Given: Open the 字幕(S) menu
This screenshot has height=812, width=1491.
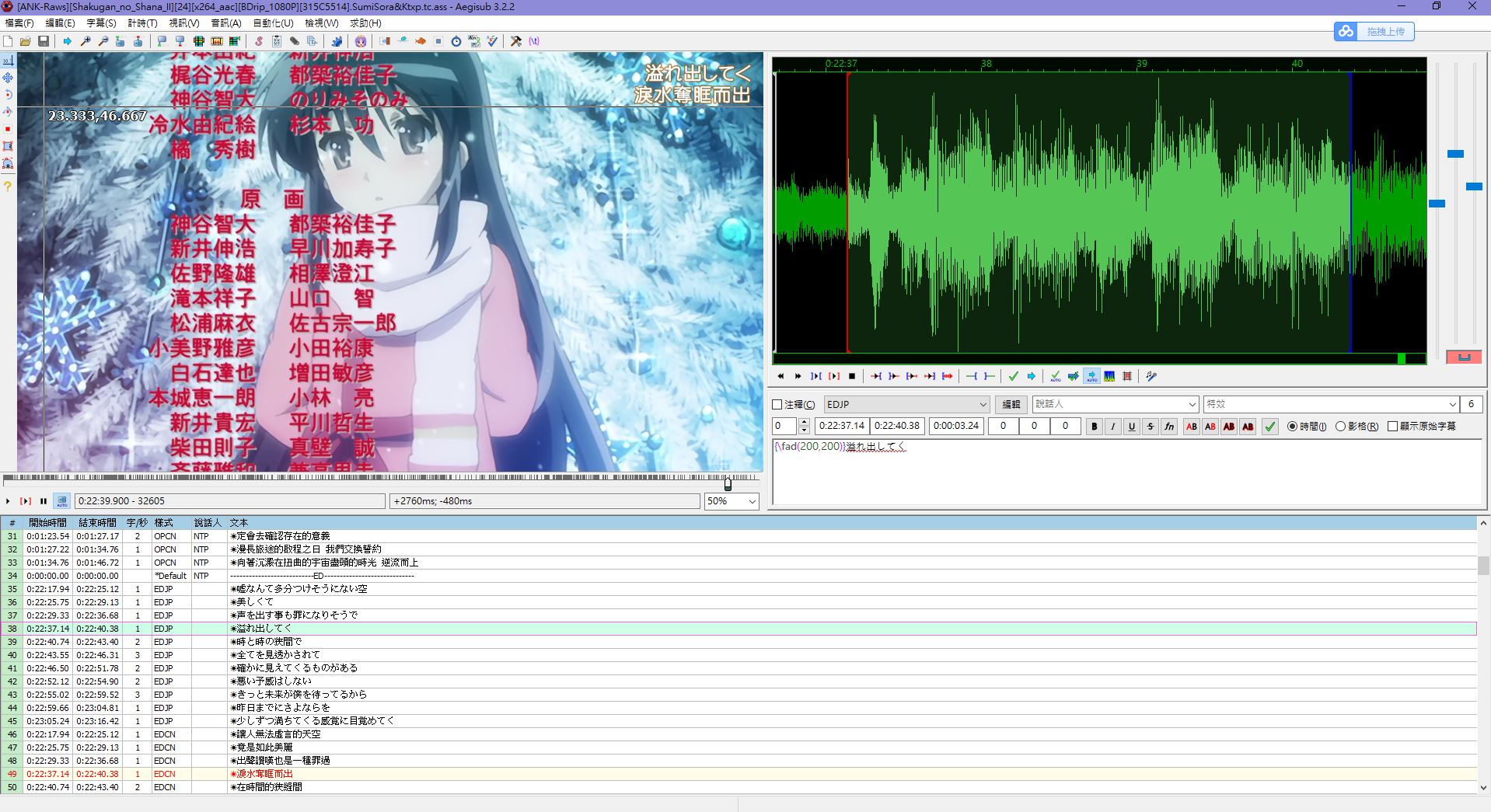Looking at the screenshot, I should [x=101, y=23].
